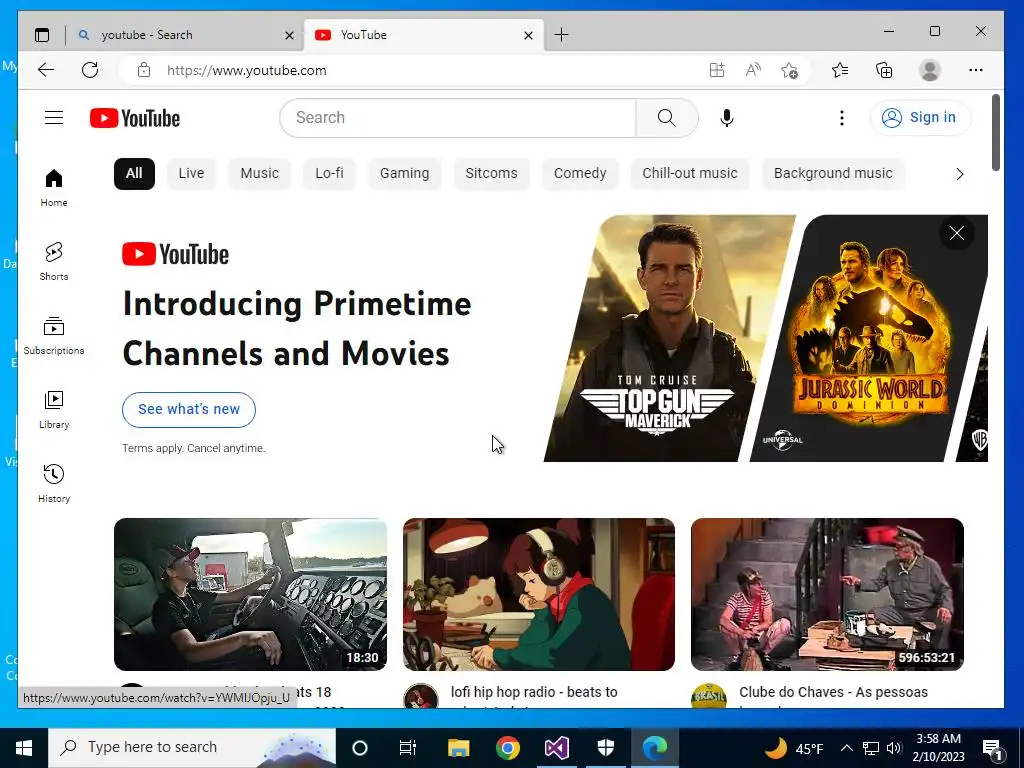Open the lofi channel avatar
Image resolution: width=1024 pixels, height=768 pixels.
tap(421, 697)
